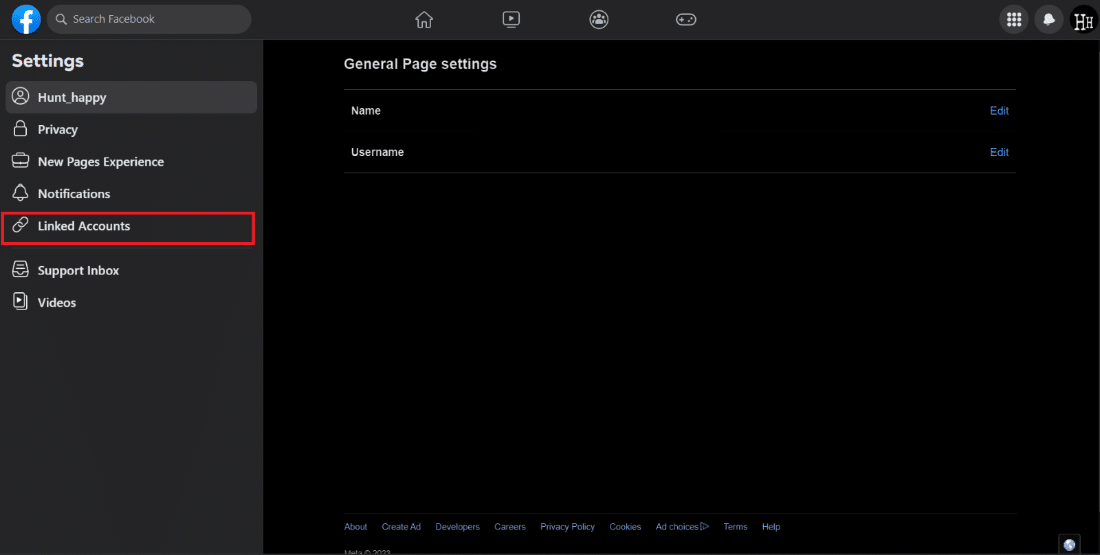Open the notifications bell
The width and height of the screenshot is (1100, 555).
[x=1049, y=20]
